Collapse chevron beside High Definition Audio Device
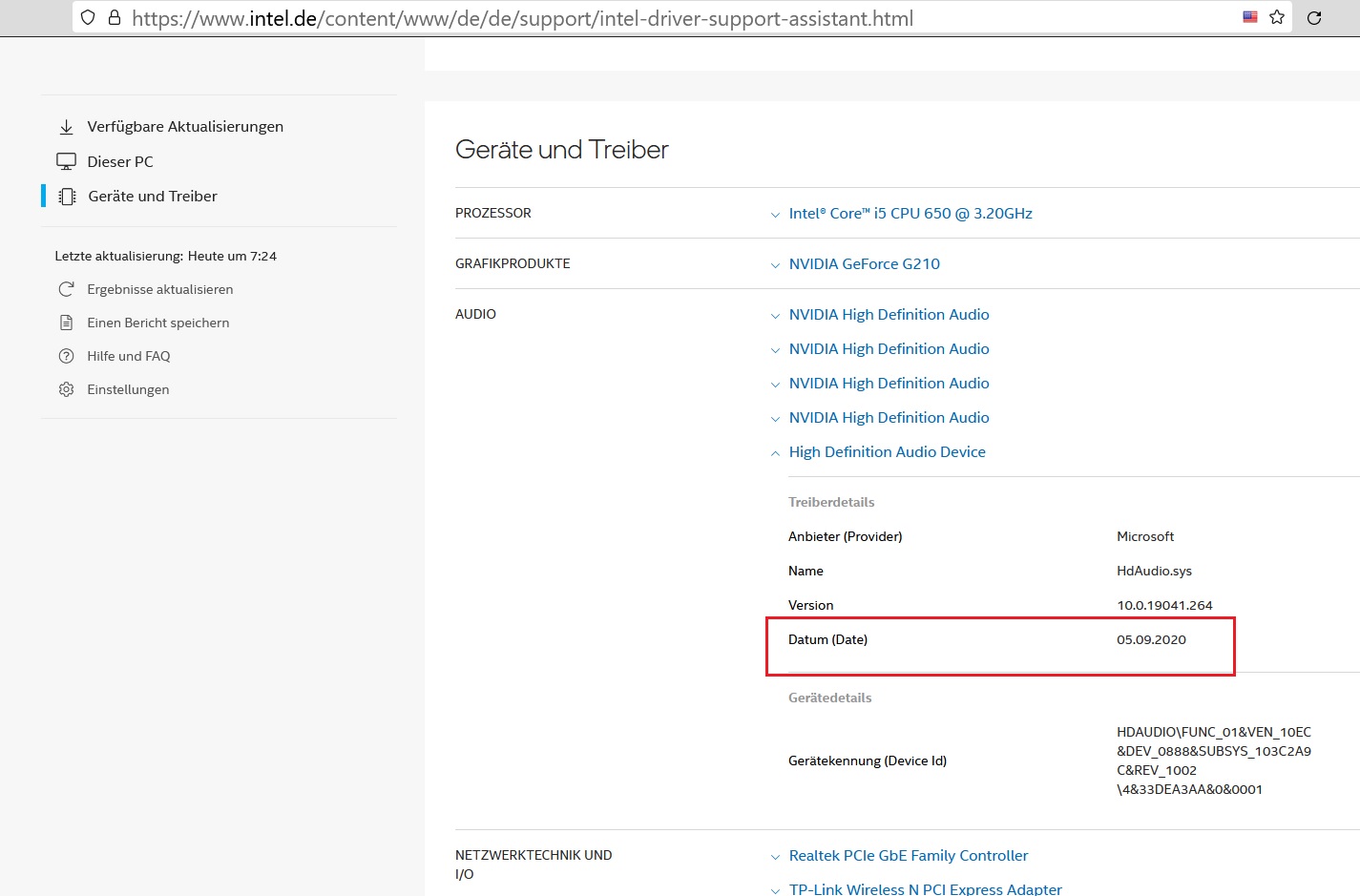The image size is (1360, 896). [775, 453]
